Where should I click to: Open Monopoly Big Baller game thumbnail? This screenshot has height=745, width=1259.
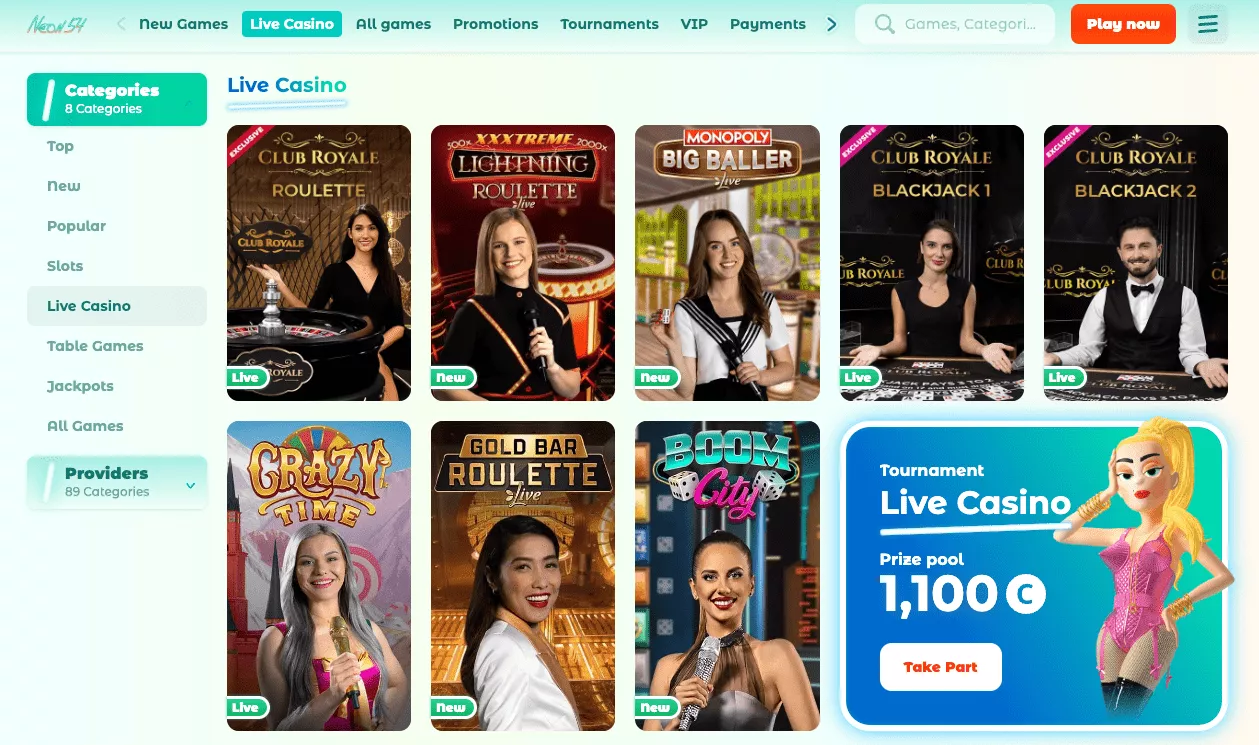[x=727, y=263]
